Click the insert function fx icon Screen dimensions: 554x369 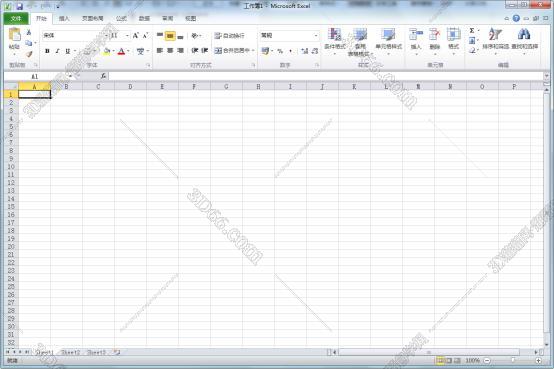pyautogui.click(x=103, y=76)
